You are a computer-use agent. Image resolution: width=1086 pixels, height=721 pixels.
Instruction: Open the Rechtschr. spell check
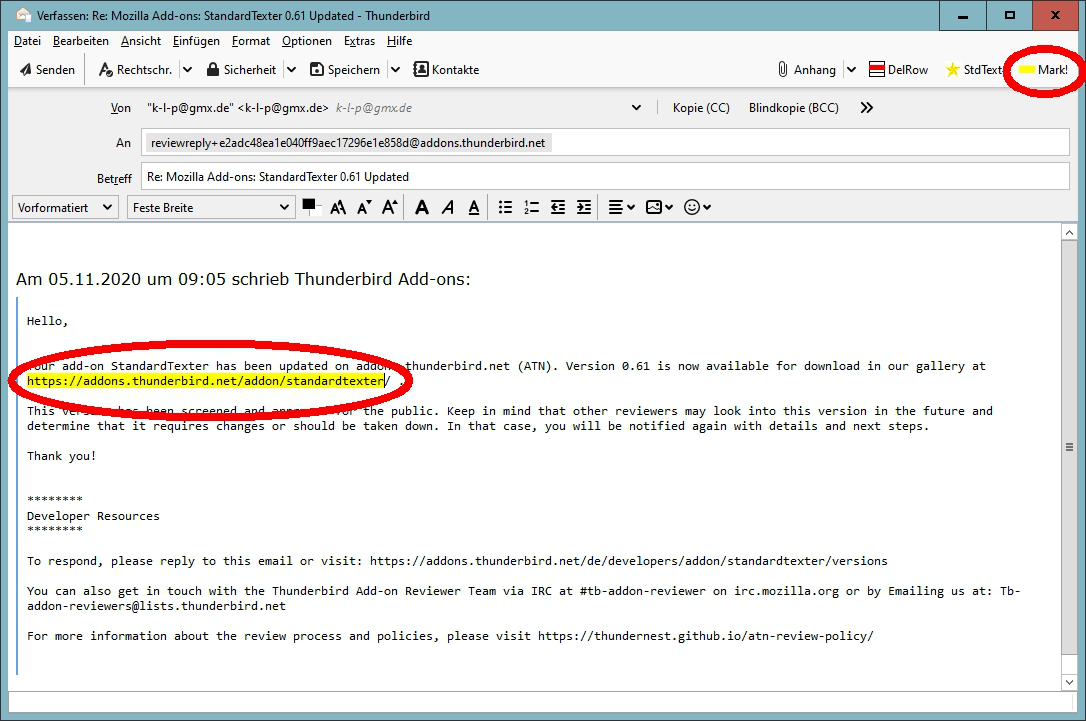136,69
